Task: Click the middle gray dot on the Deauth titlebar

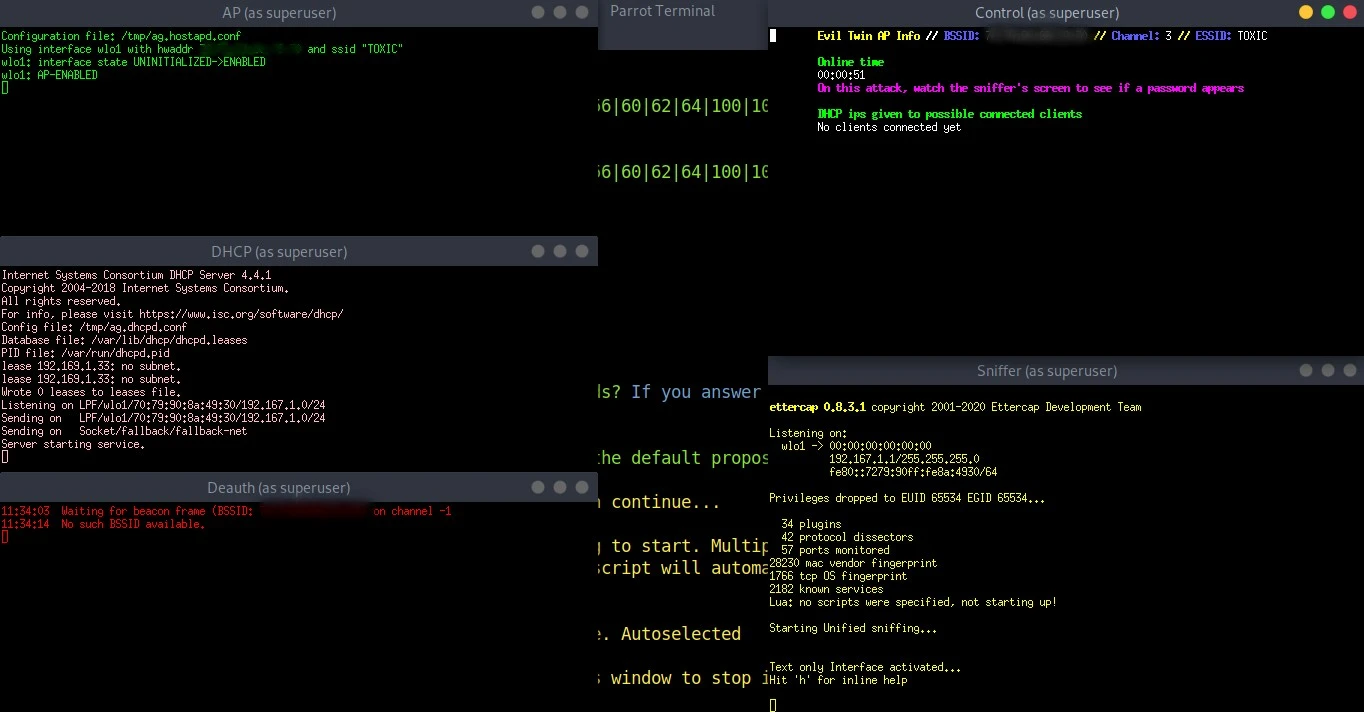Action: [x=560, y=488]
